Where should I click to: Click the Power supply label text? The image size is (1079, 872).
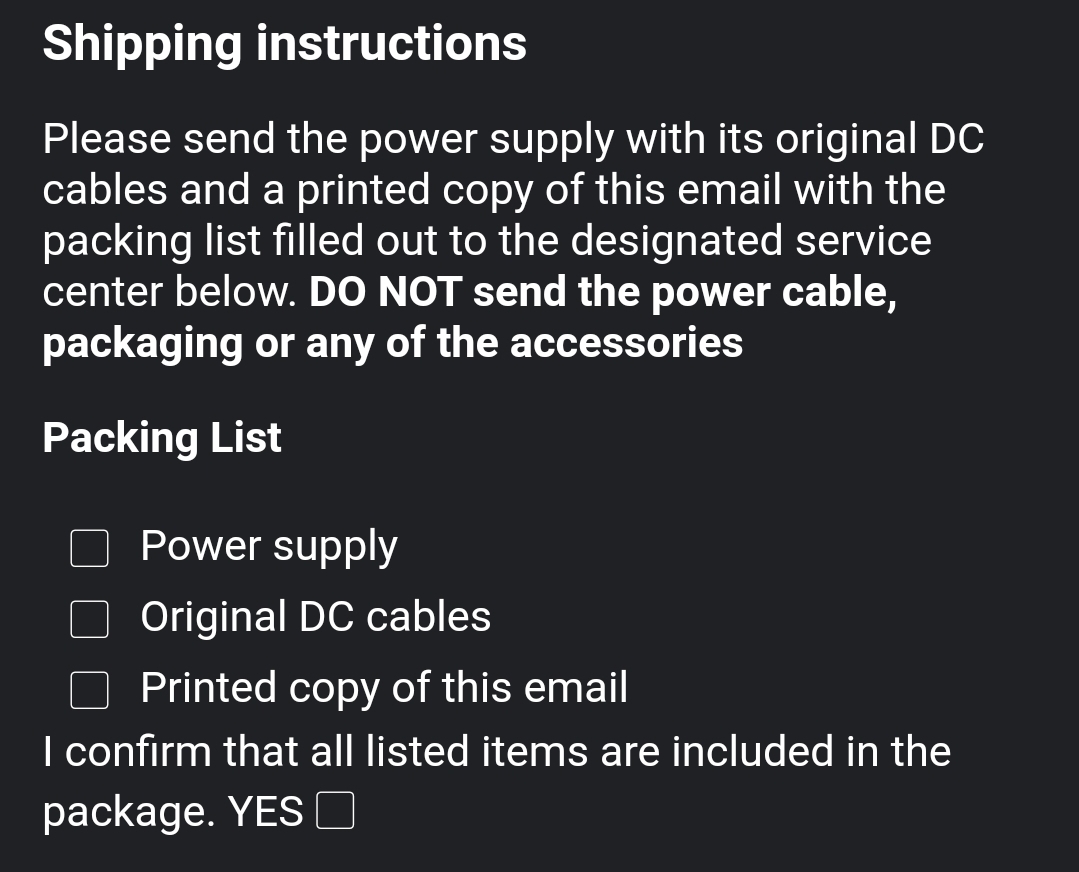pos(269,545)
